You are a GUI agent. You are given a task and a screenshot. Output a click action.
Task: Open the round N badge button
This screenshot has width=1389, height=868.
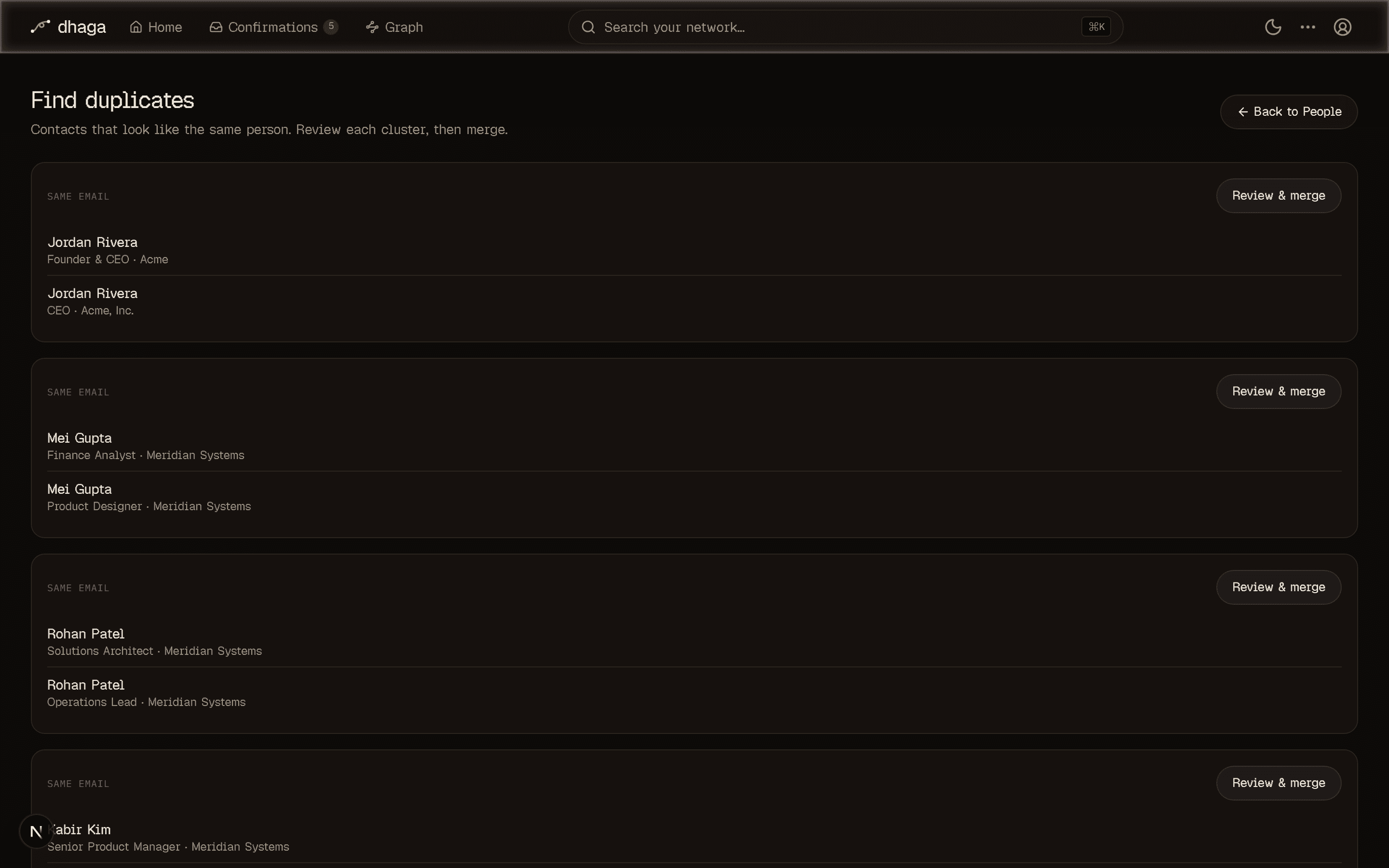pyautogui.click(x=36, y=831)
